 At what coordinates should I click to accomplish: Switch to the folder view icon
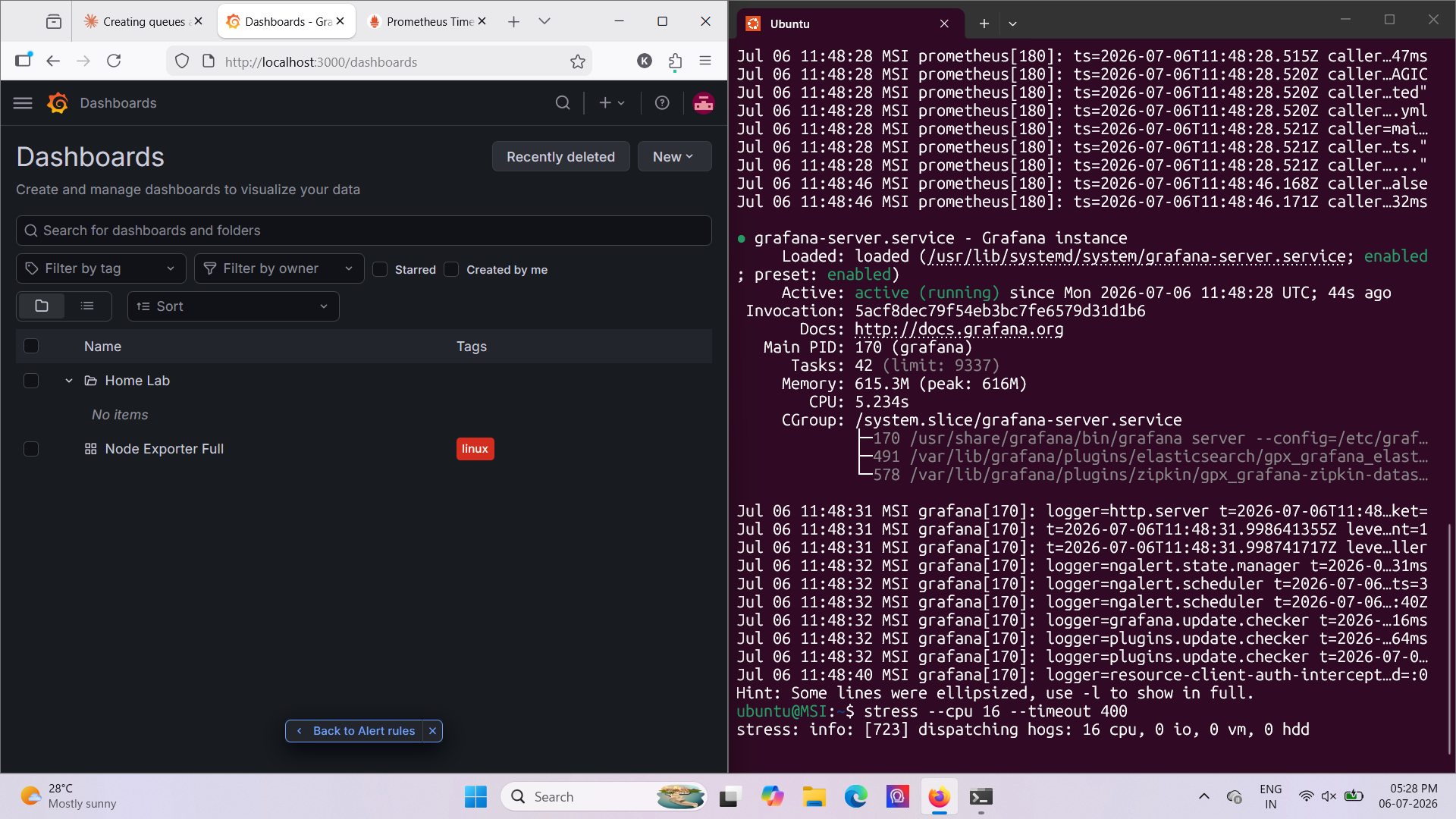tap(42, 306)
